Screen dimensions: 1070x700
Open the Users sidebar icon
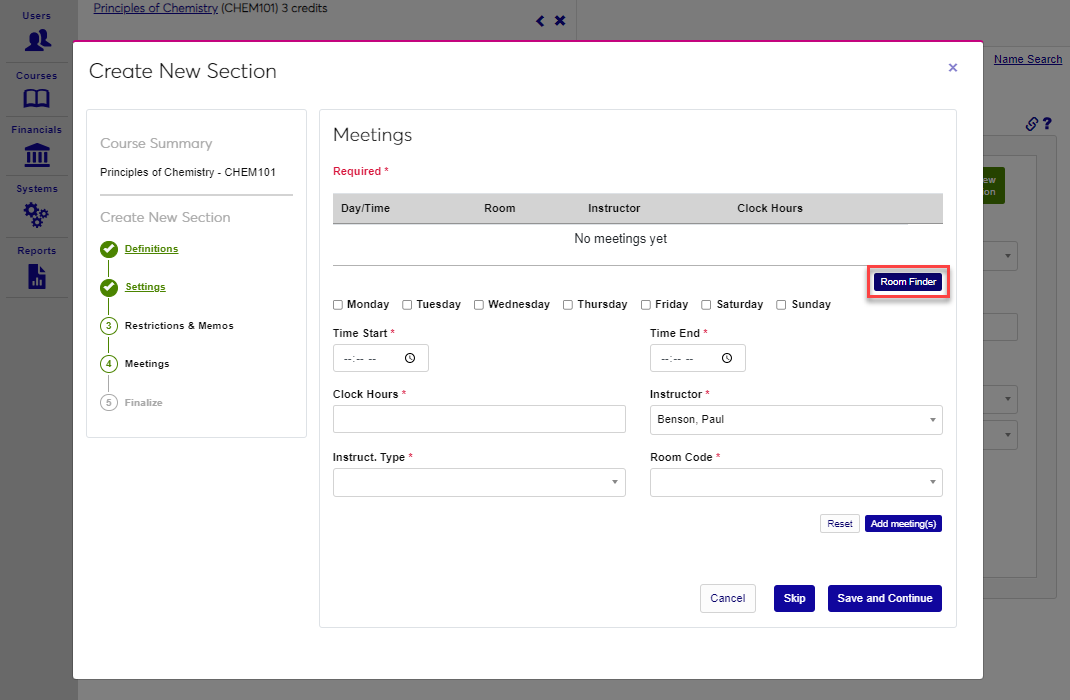[37, 40]
